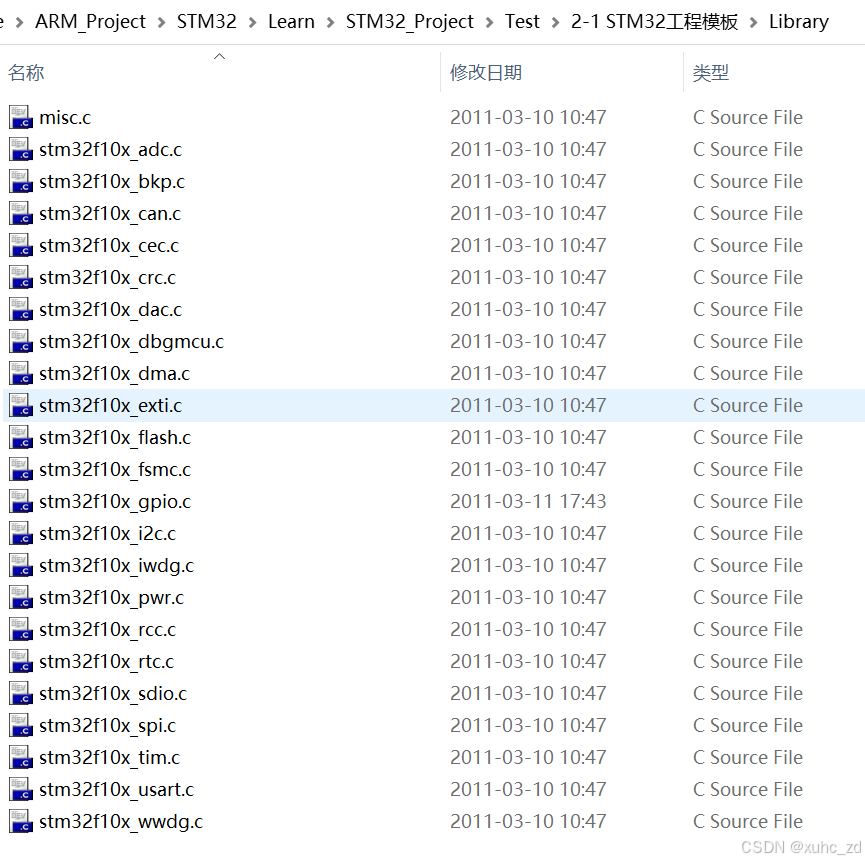The height and width of the screenshot is (862, 865).
Task: Select the file name stm32f10x_dbgmcu.c
Action: coord(131,341)
